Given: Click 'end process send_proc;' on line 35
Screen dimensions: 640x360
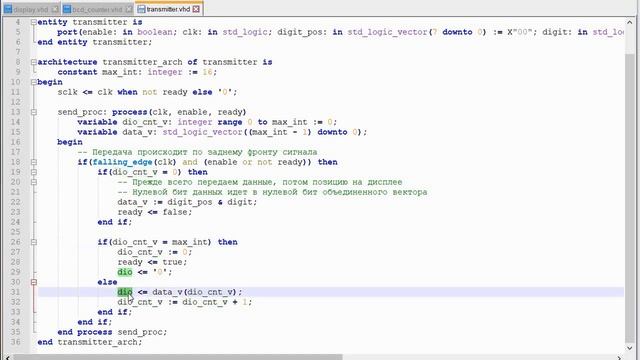Looking at the screenshot, I should click(112, 332).
